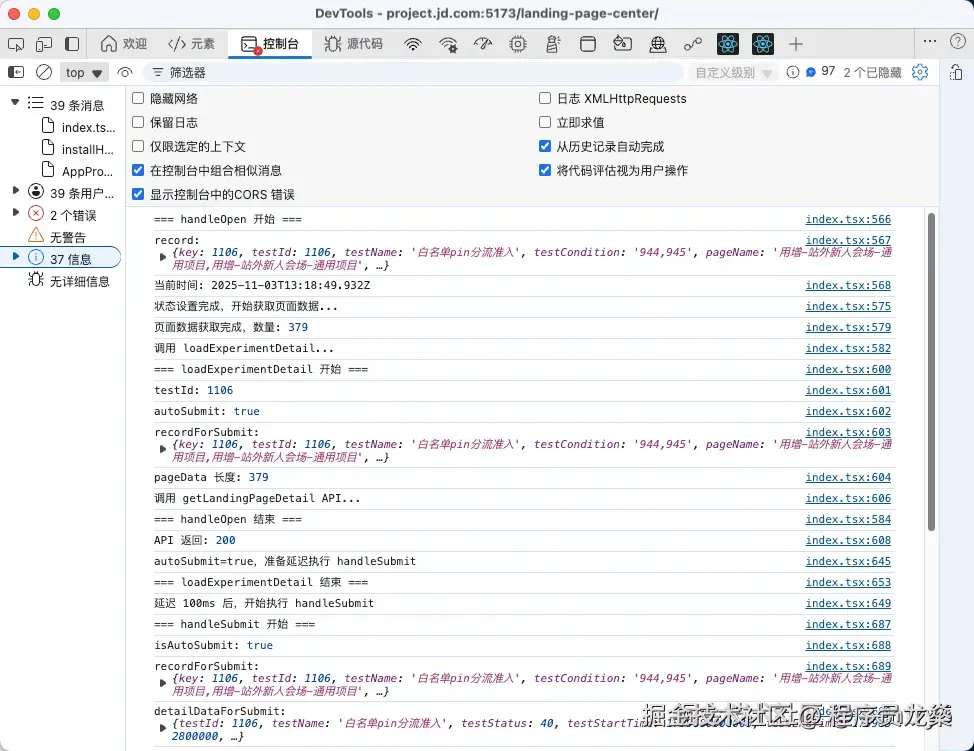Open console settings gear icon
The width and height of the screenshot is (974, 751).
point(920,72)
